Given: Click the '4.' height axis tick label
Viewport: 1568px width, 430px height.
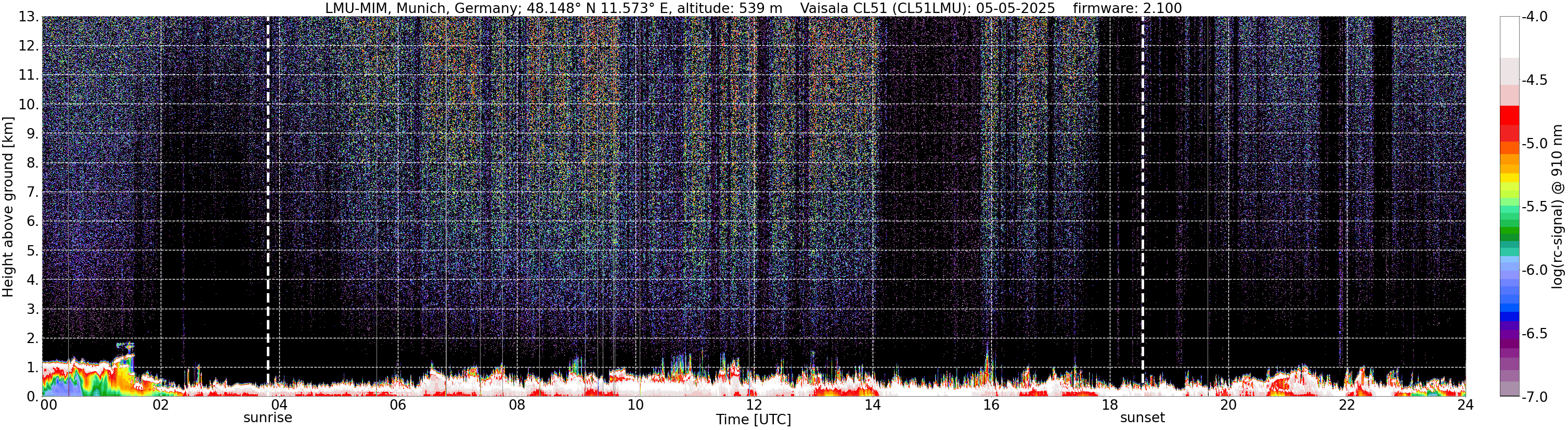Looking at the screenshot, I should pyautogui.click(x=32, y=280).
